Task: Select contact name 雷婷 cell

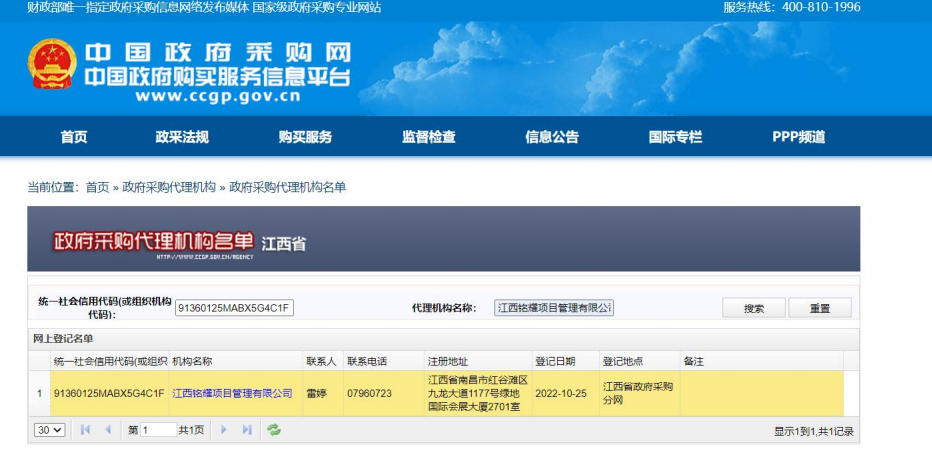Action: coord(323,393)
